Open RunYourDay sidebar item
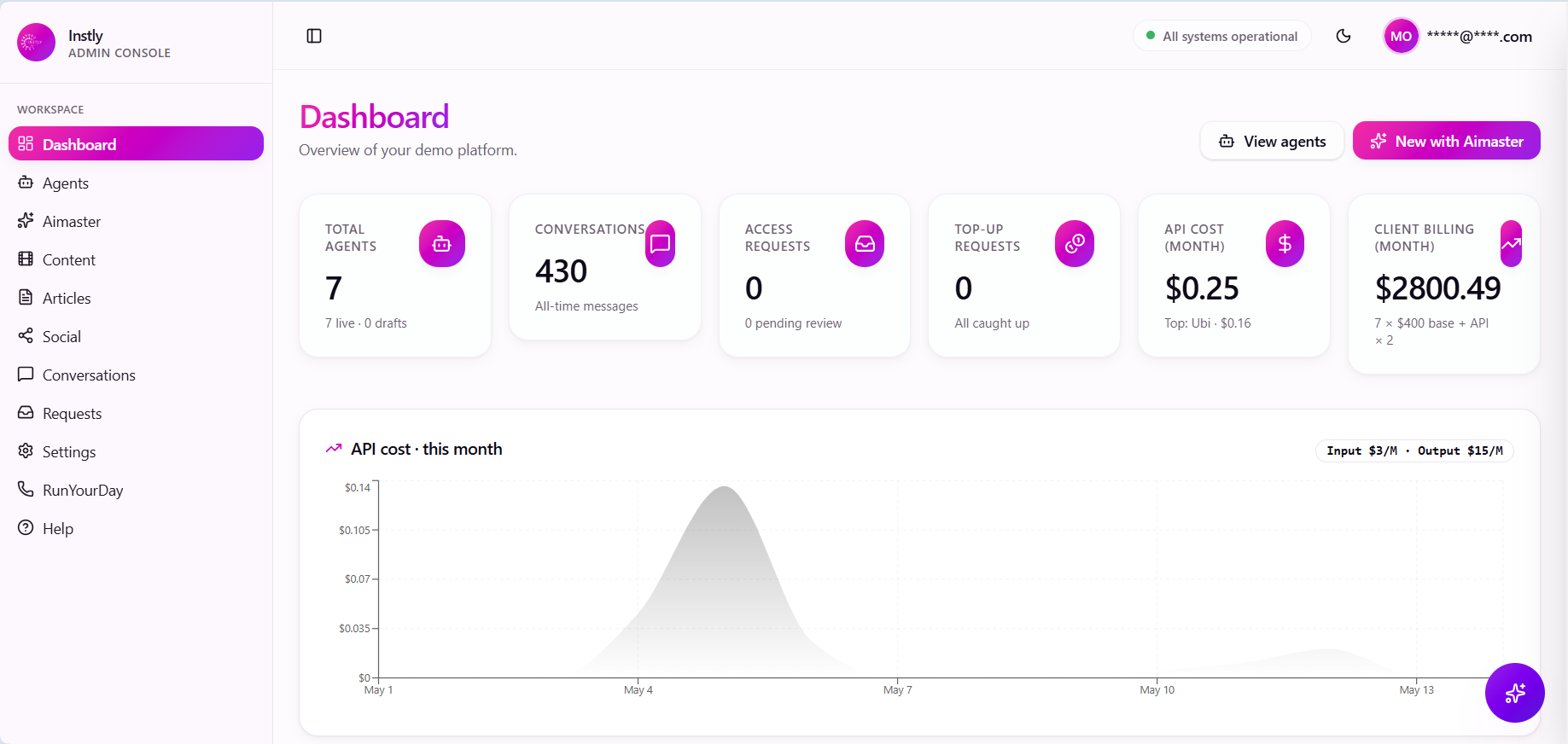The image size is (1568, 744). click(x=136, y=490)
